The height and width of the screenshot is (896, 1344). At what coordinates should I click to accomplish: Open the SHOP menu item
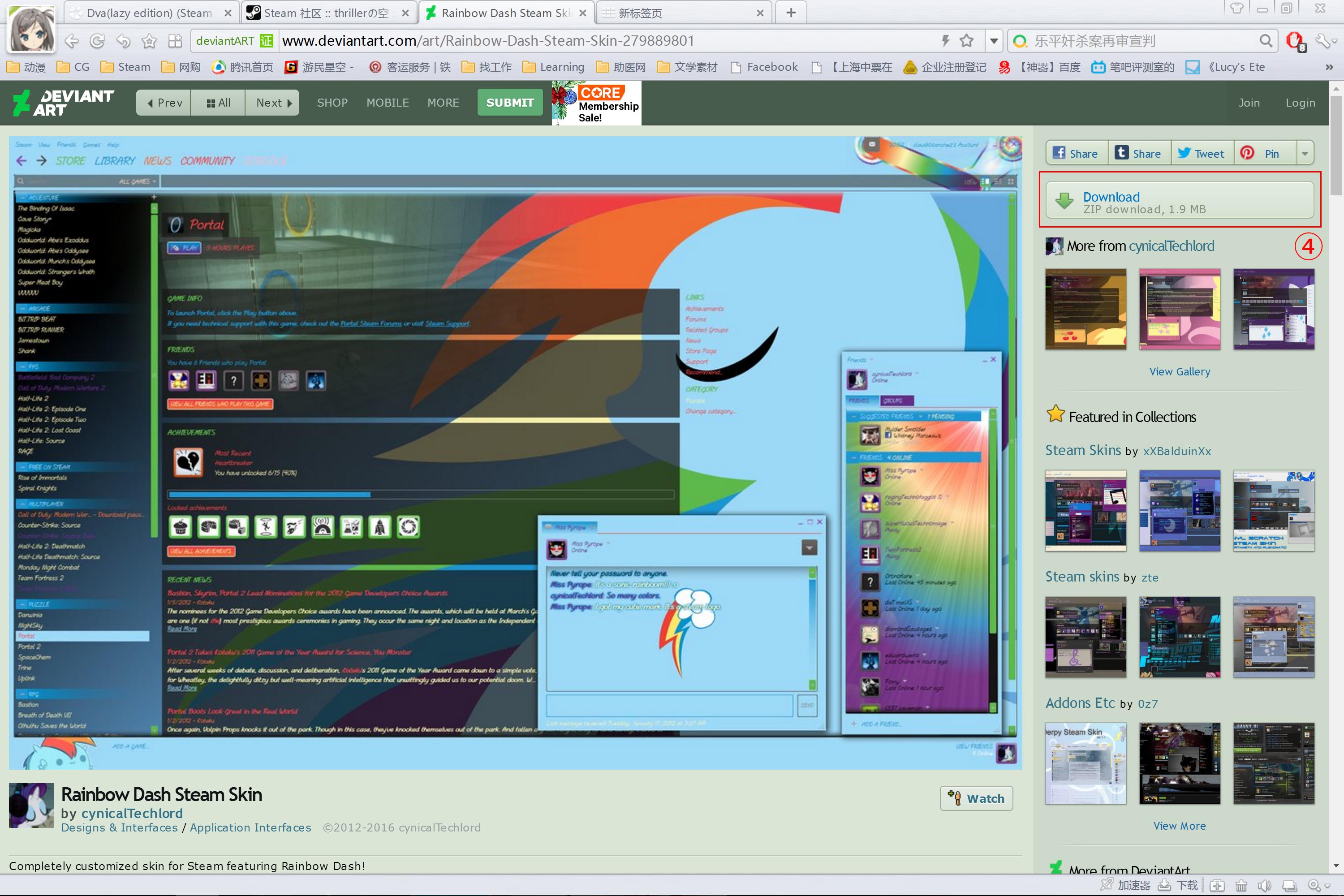pyautogui.click(x=332, y=103)
